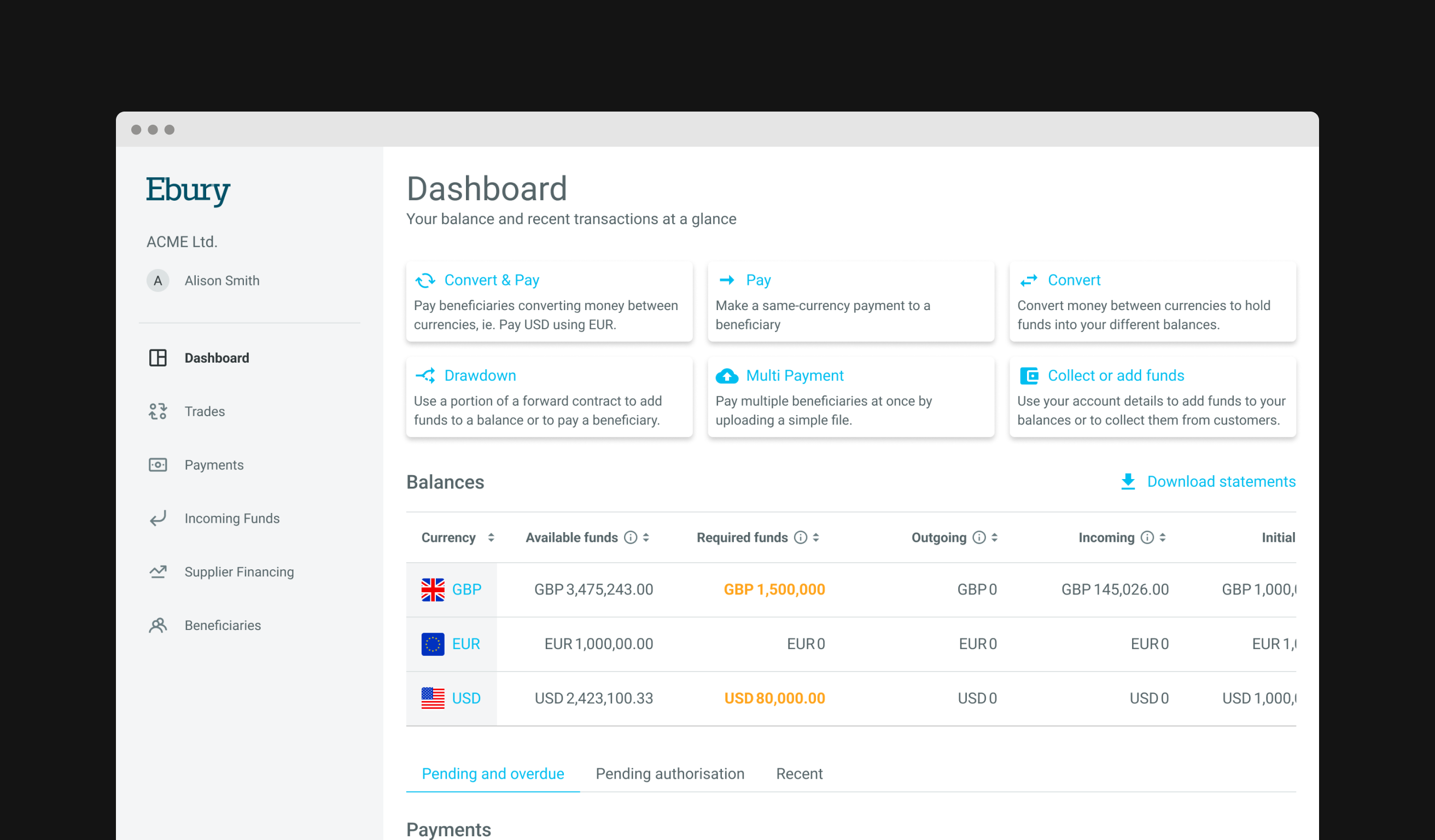
Task: Click the Collect or add funds wallet icon
Action: [1029, 375]
